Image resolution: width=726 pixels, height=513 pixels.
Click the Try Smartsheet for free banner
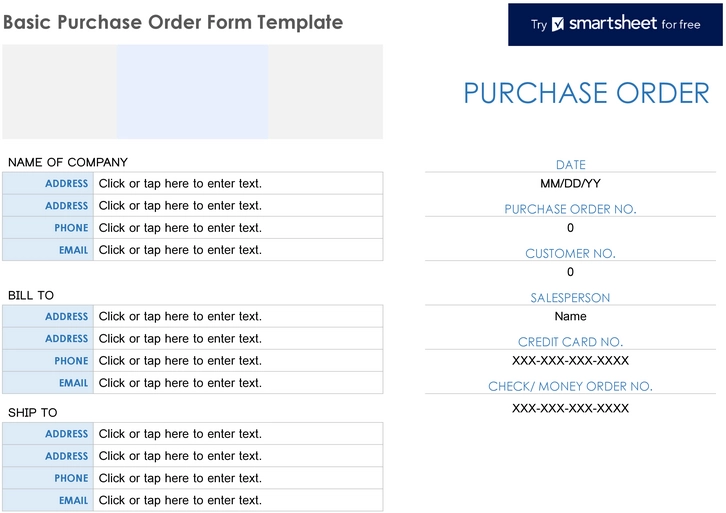614,24
